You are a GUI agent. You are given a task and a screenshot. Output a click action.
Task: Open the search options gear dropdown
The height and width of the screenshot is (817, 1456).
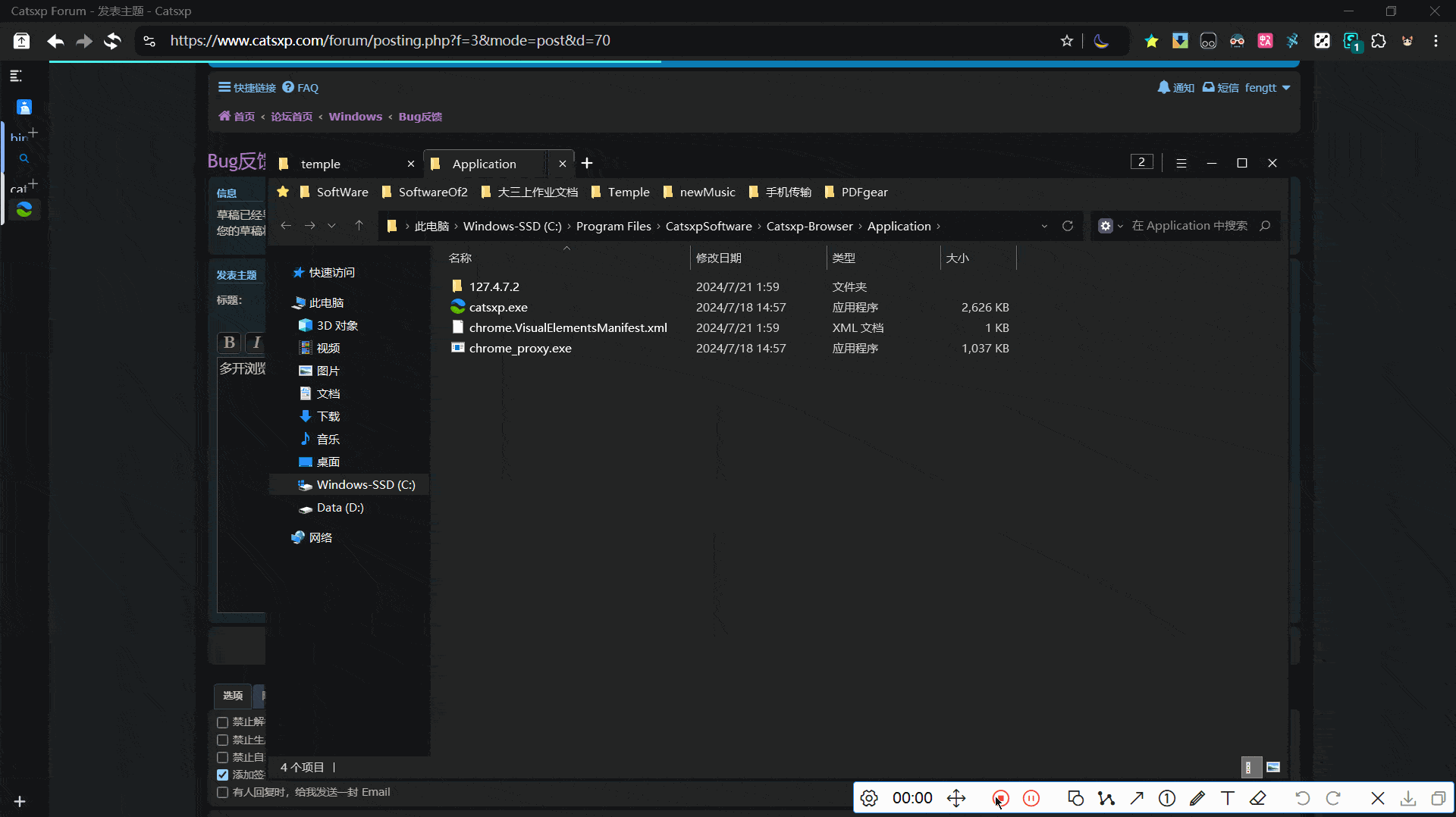coord(1110,226)
